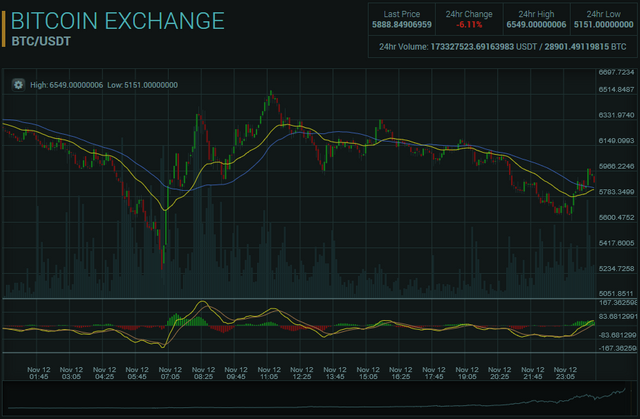Viewport: 640px width, 419px height.
Task: Click the 24hr Change value -6.11%
Action: (x=469, y=25)
